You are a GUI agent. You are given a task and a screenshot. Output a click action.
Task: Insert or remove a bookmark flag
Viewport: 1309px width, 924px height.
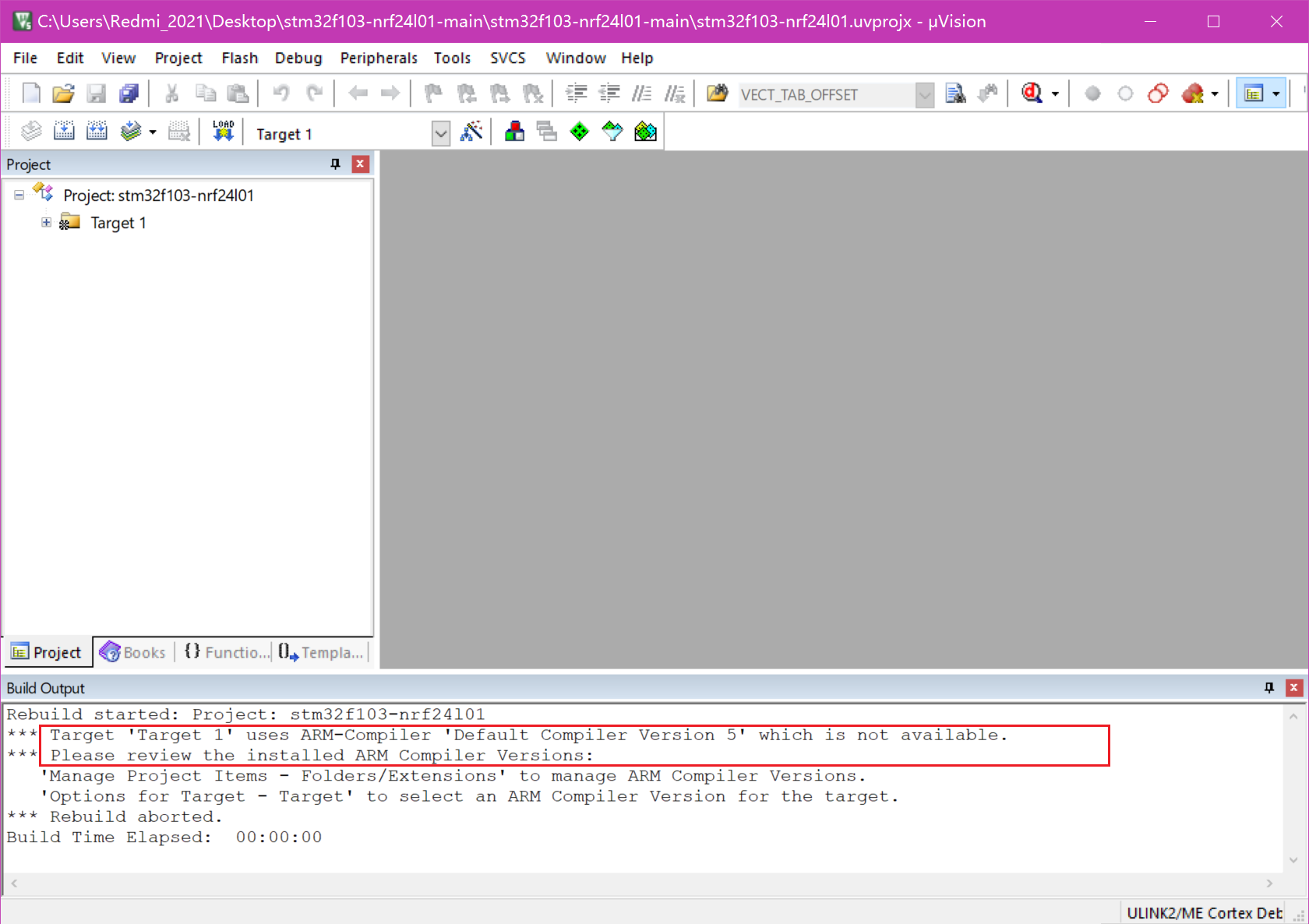point(433,93)
